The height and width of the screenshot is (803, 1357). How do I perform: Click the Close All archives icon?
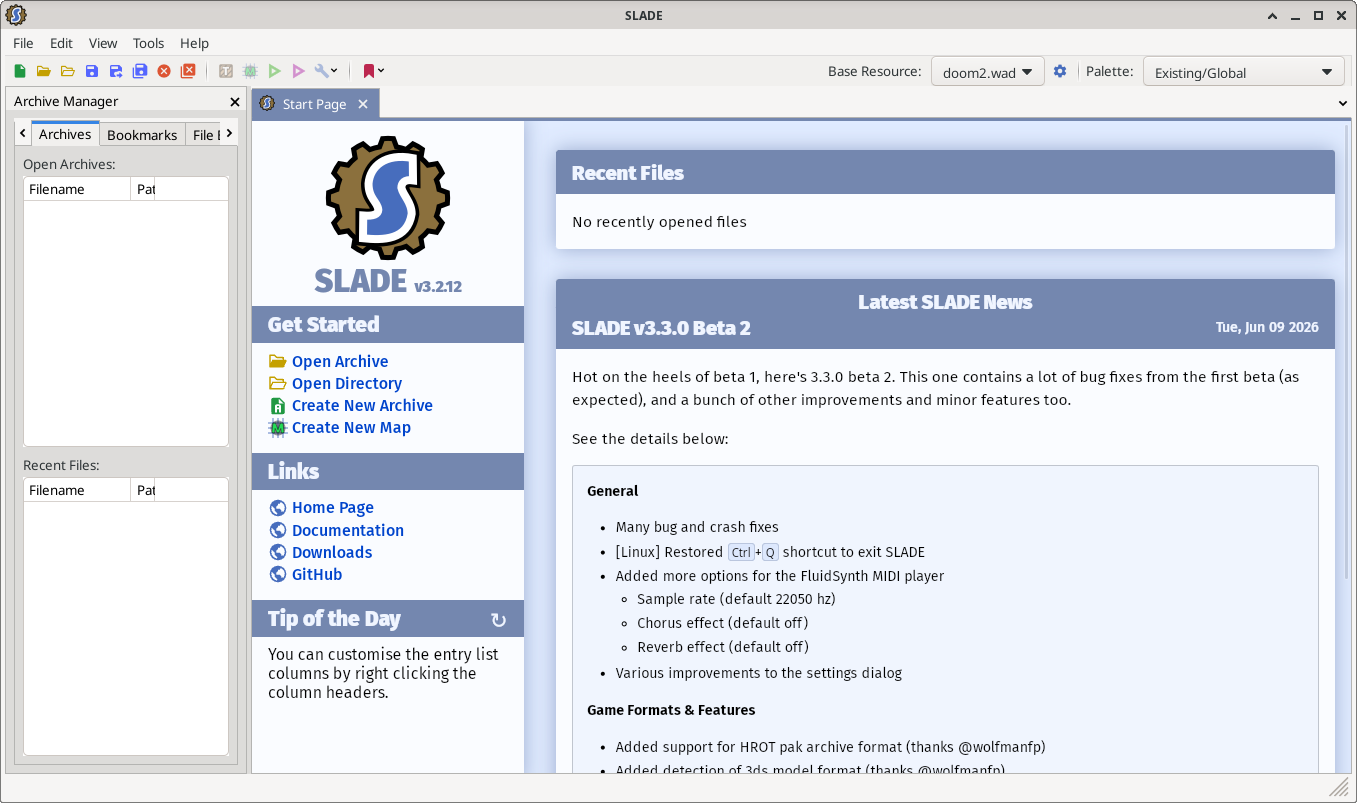188,71
